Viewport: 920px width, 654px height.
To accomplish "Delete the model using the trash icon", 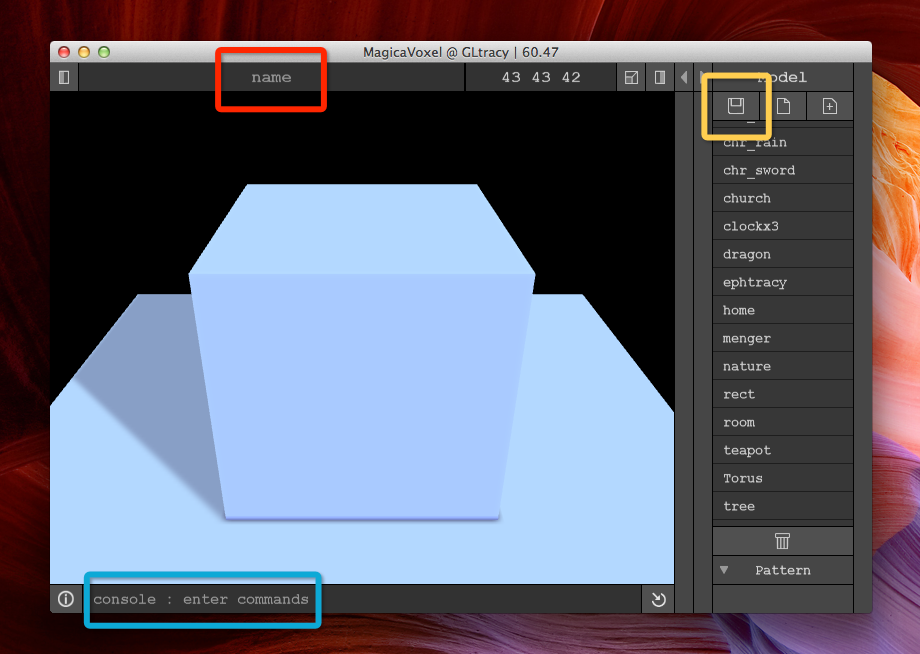I will pos(783,541).
